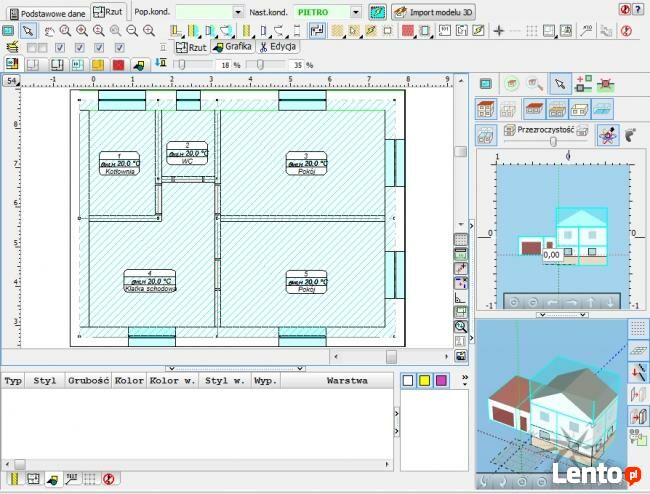Click the crosshair plus tool icon

499,31
